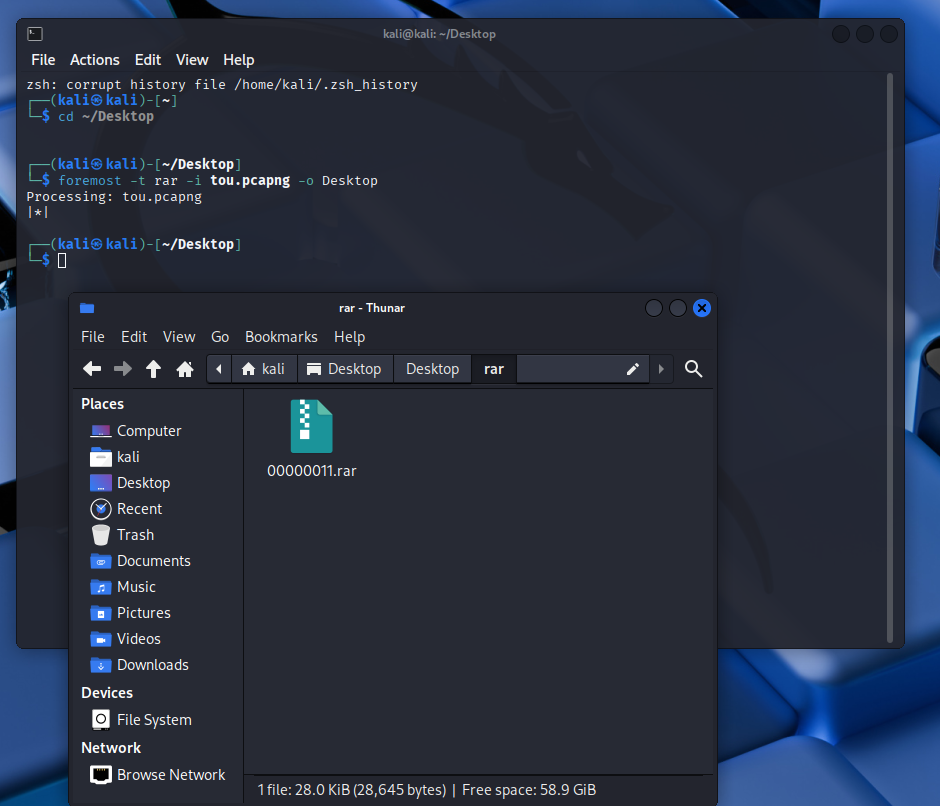Click the parent folder up arrow

153,369
